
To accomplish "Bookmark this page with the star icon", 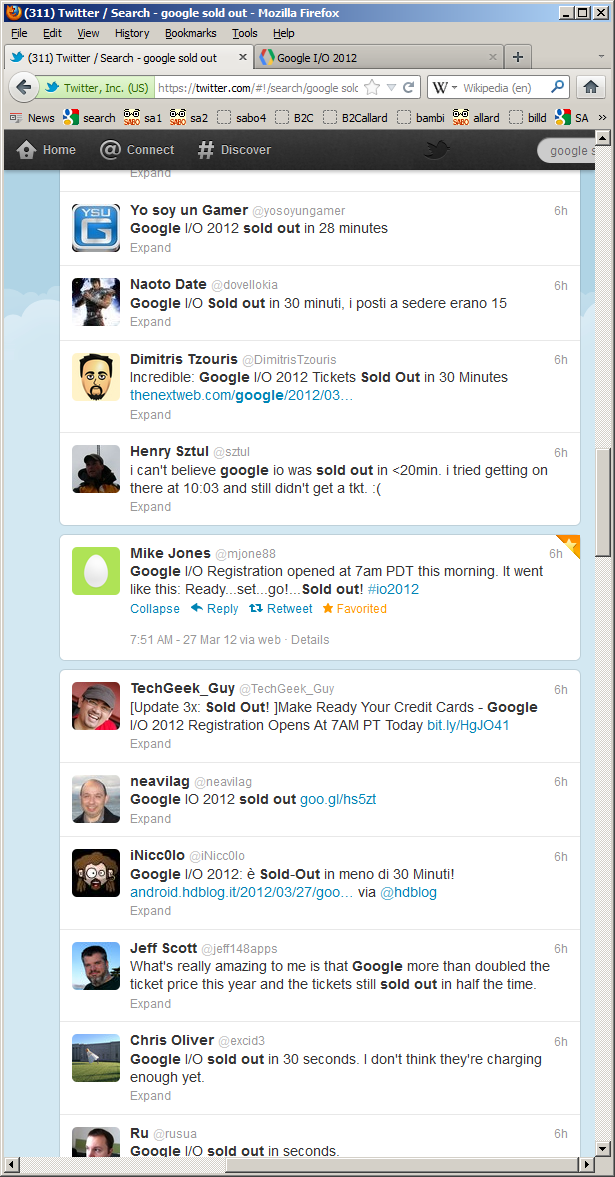I will (372, 88).
